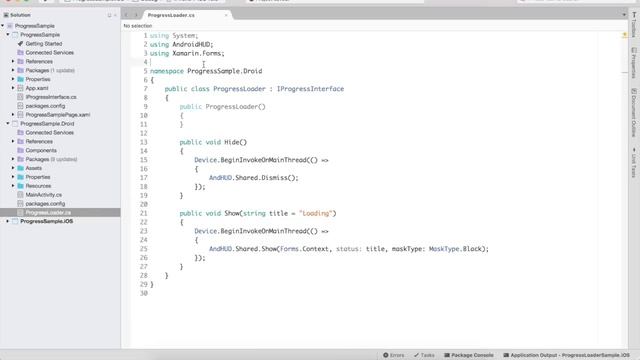Expand Assets folder in Droid project
This screenshot has height=360, width=640.
tap(13, 168)
